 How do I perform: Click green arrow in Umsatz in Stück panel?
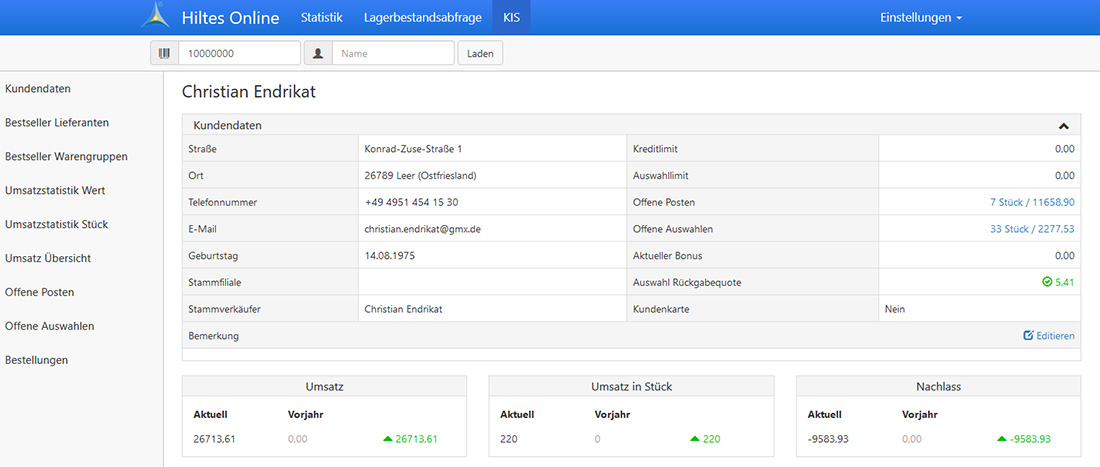[x=695, y=439]
